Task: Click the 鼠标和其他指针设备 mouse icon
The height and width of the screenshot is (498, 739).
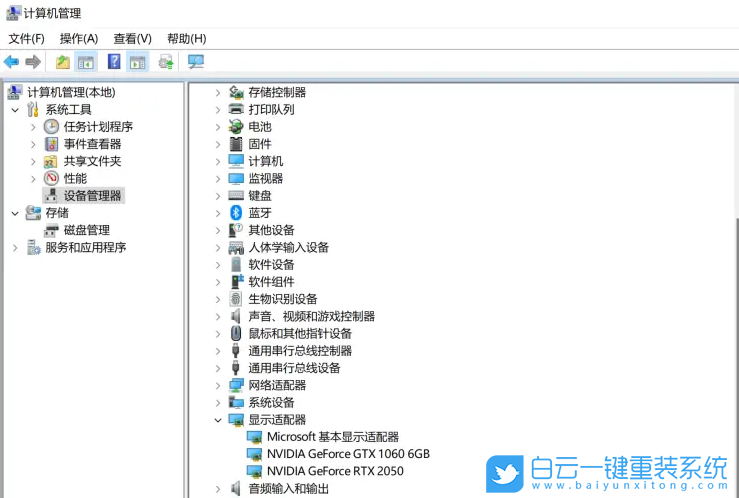Action: coord(236,334)
